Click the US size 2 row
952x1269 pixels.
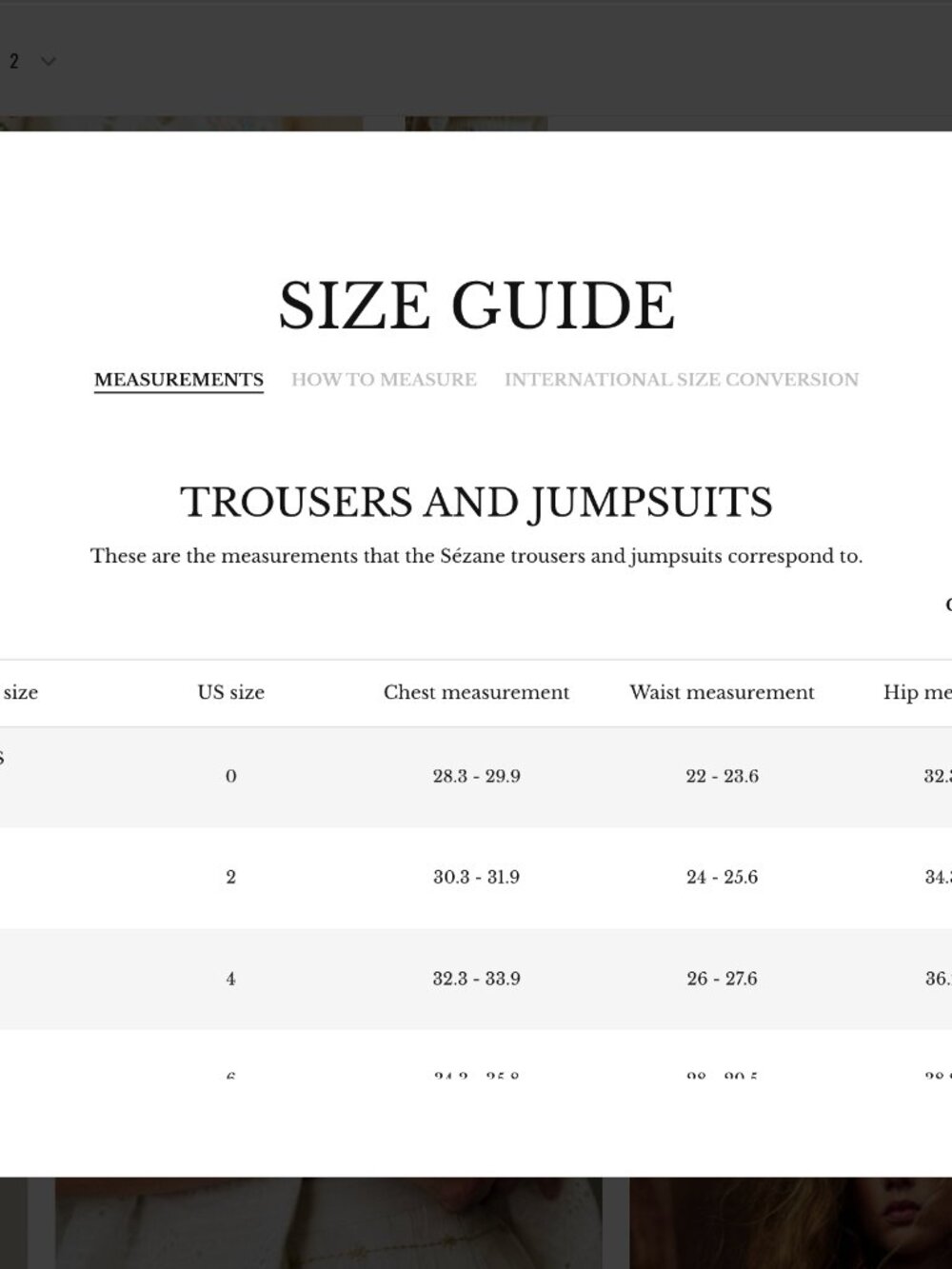(x=476, y=878)
